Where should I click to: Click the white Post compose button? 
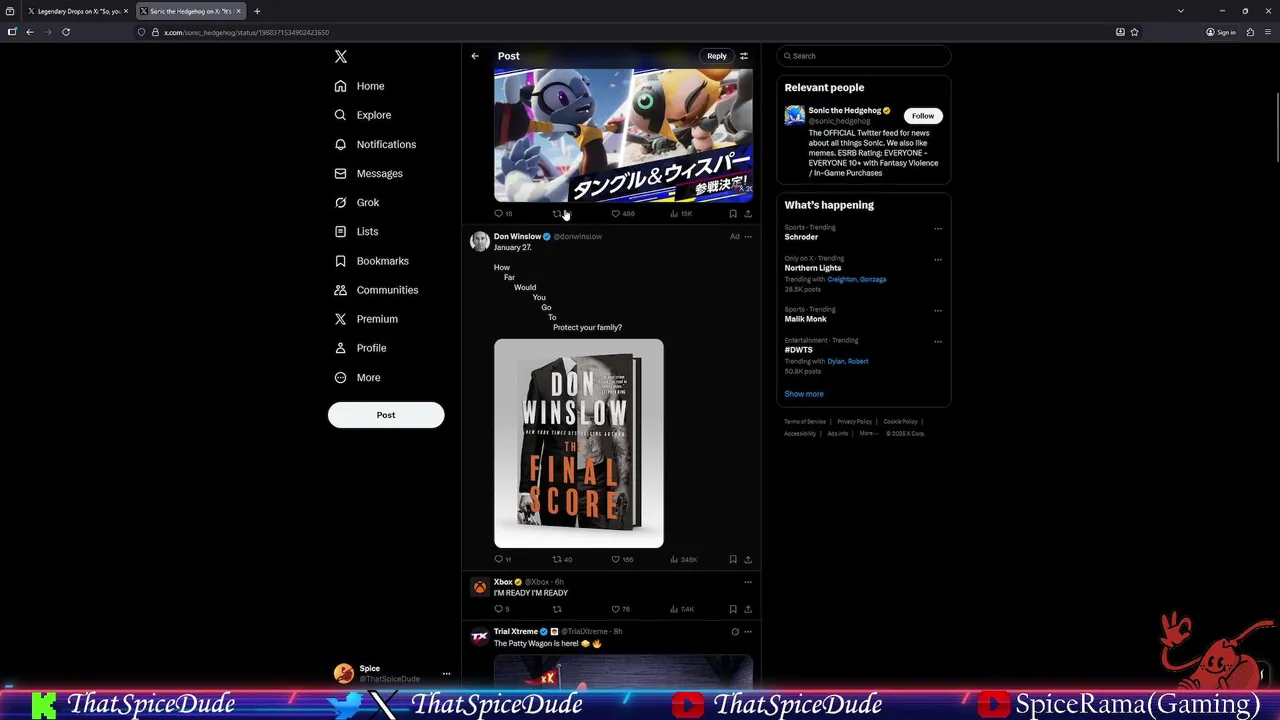tap(386, 415)
